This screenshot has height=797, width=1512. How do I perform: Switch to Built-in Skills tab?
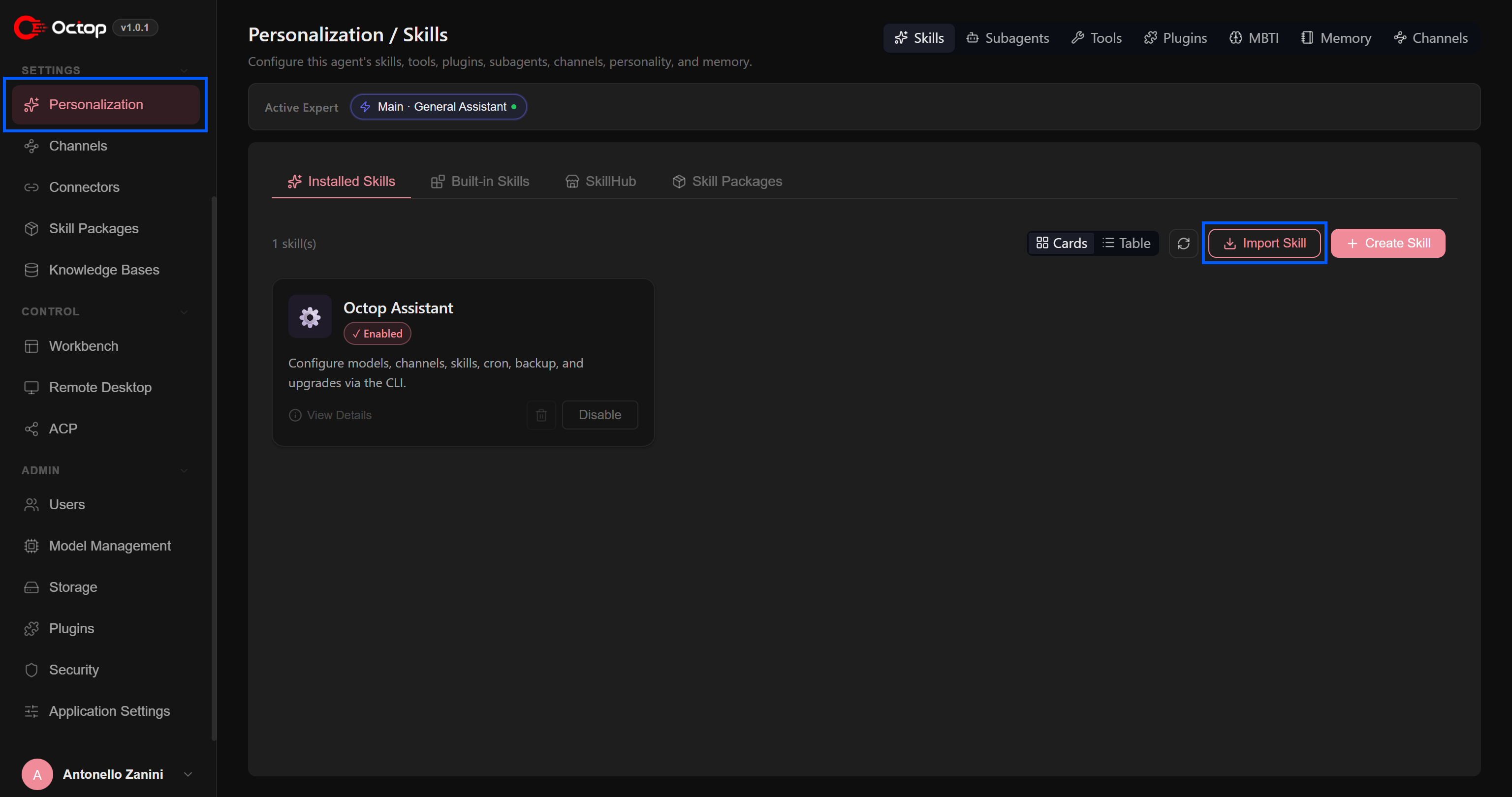click(480, 182)
